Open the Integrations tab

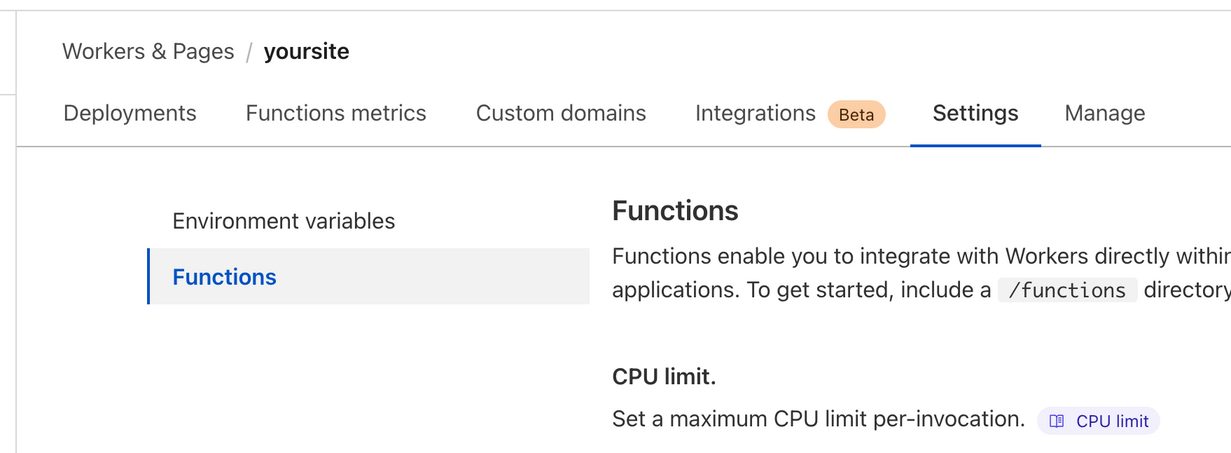[x=755, y=114]
